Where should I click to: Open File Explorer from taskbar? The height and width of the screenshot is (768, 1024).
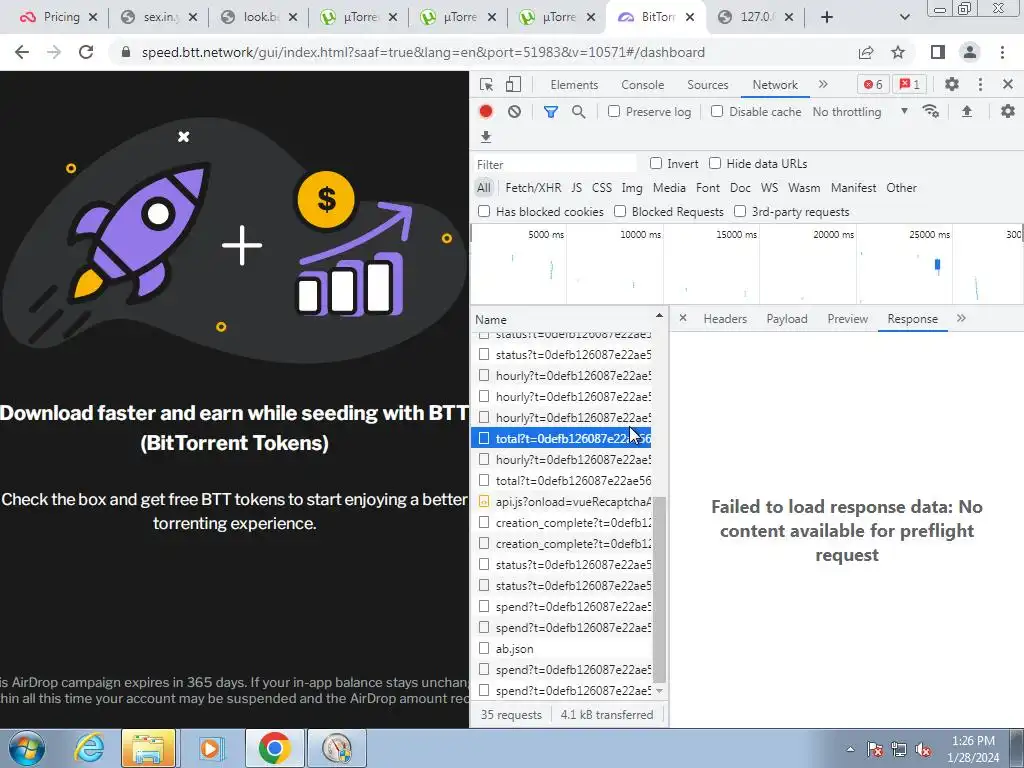pos(148,748)
